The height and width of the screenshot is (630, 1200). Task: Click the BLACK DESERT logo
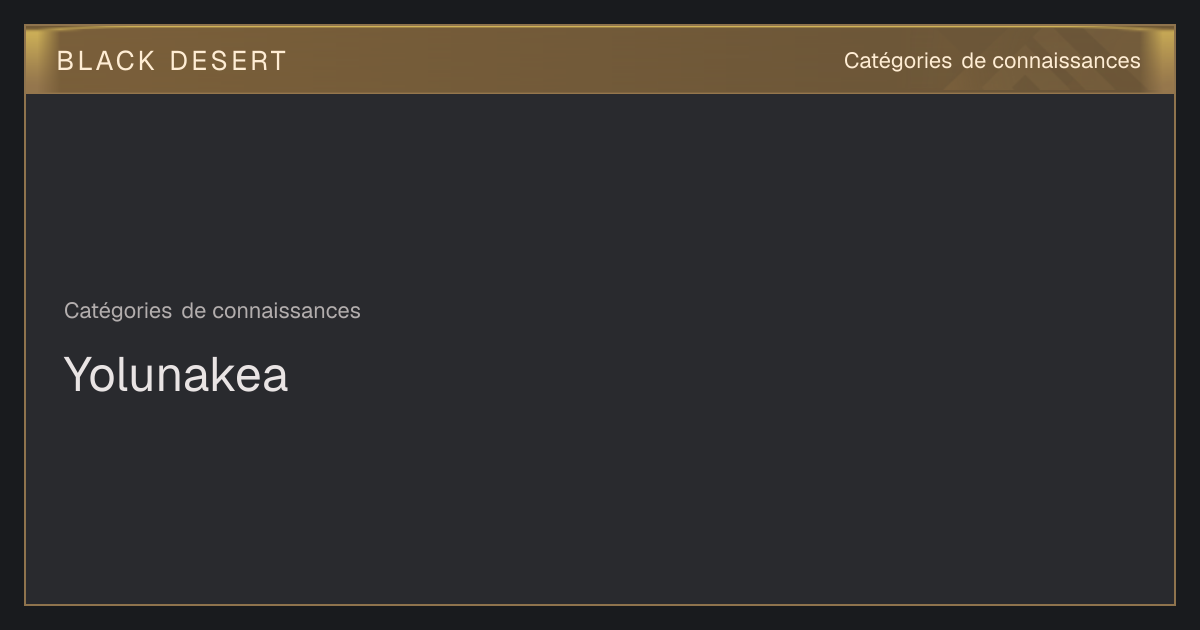click(171, 61)
